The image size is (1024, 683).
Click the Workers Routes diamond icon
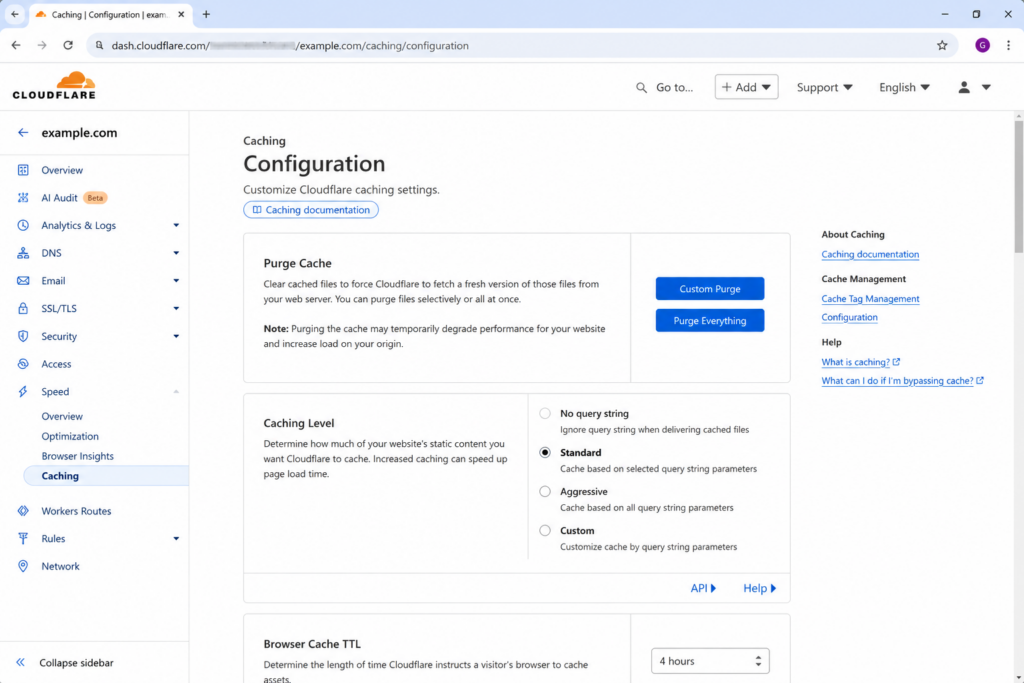[23, 511]
